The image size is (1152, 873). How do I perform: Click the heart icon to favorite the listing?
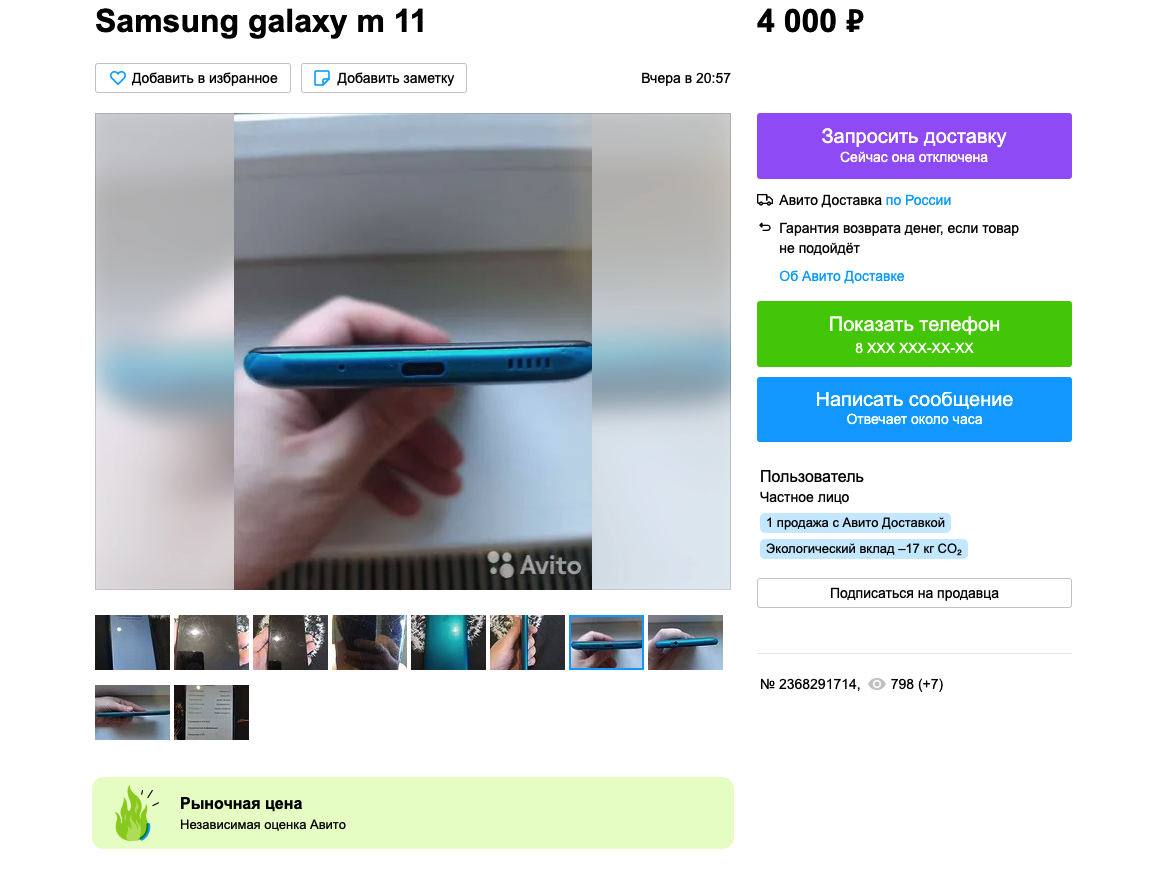click(x=118, y=78)
